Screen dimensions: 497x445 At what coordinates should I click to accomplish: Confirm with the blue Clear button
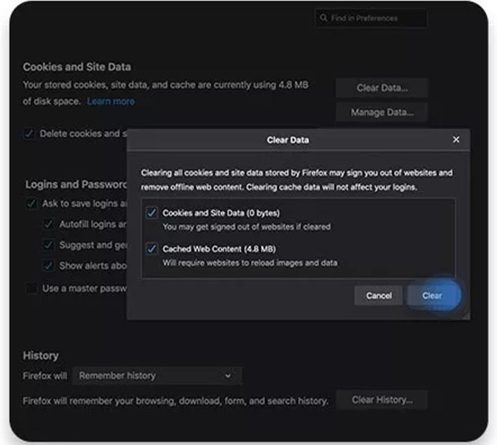[432, 296]
